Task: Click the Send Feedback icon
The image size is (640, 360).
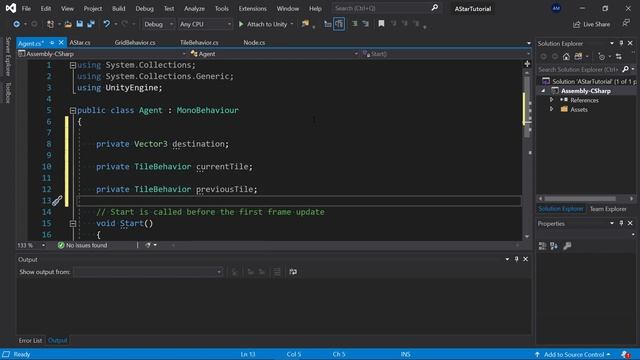Action: pyautogui.click(x=626, y=23)
